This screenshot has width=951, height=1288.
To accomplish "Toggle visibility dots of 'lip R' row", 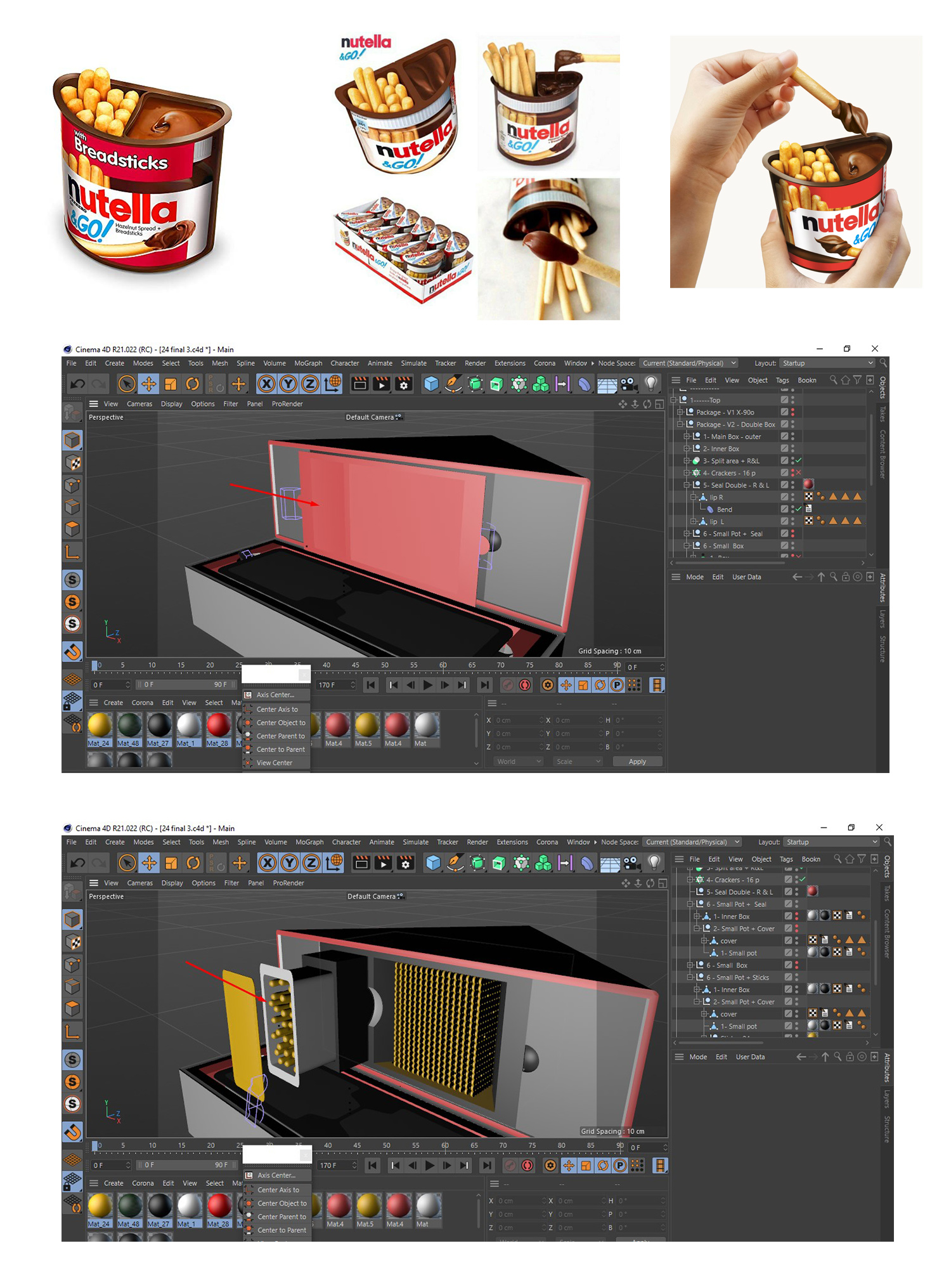I will (793, 497).
